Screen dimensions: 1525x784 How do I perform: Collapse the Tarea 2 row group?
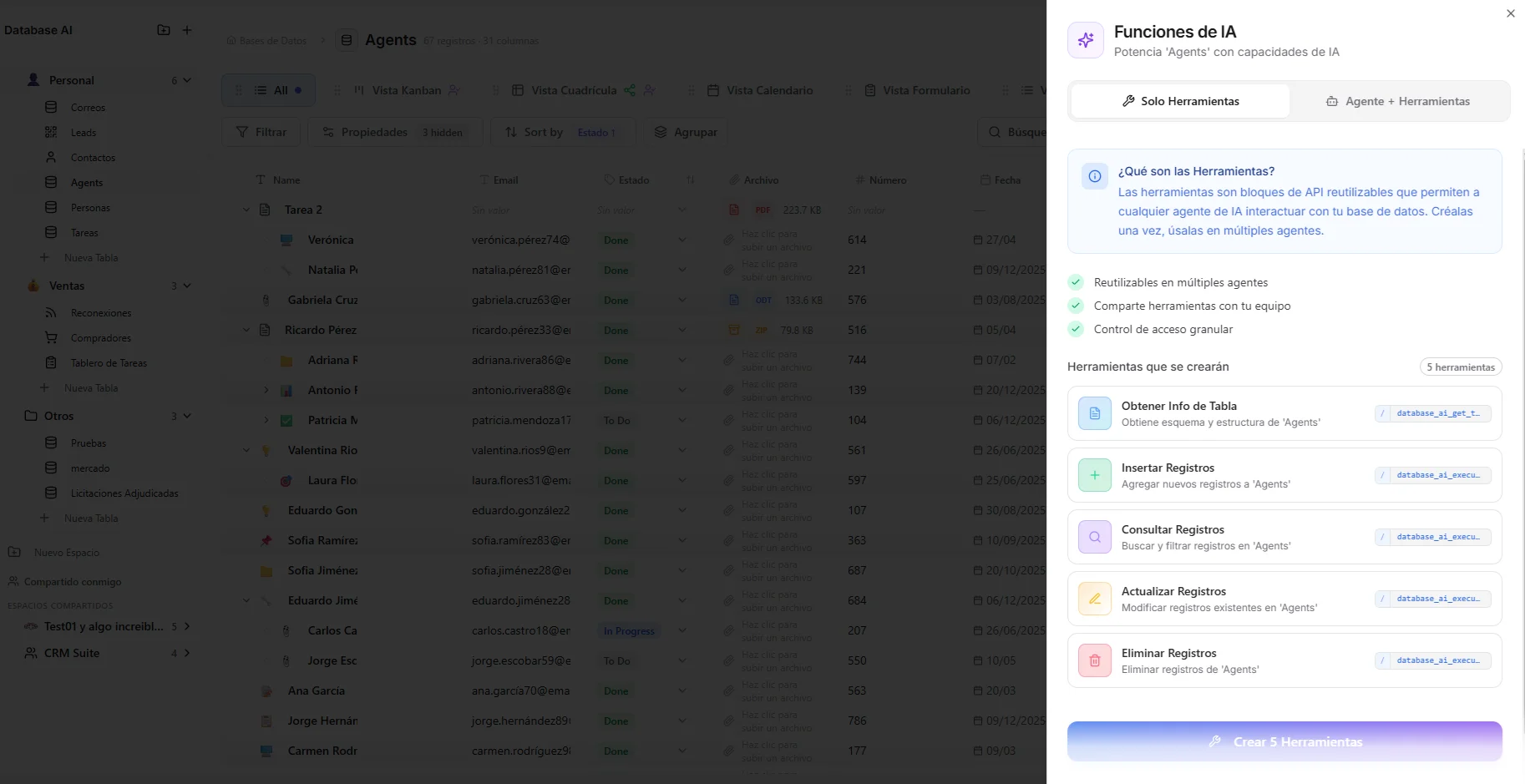pyautogui.click(x=246, y=210)
